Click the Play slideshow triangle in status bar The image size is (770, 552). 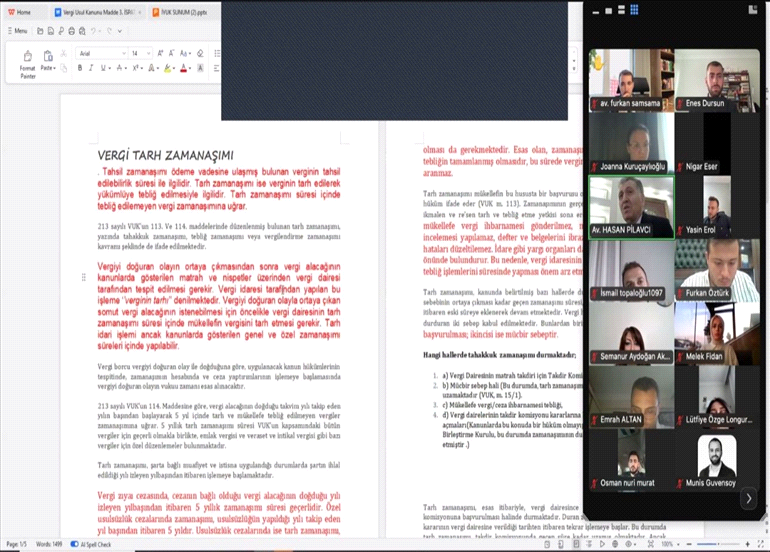tap(602, 544)
